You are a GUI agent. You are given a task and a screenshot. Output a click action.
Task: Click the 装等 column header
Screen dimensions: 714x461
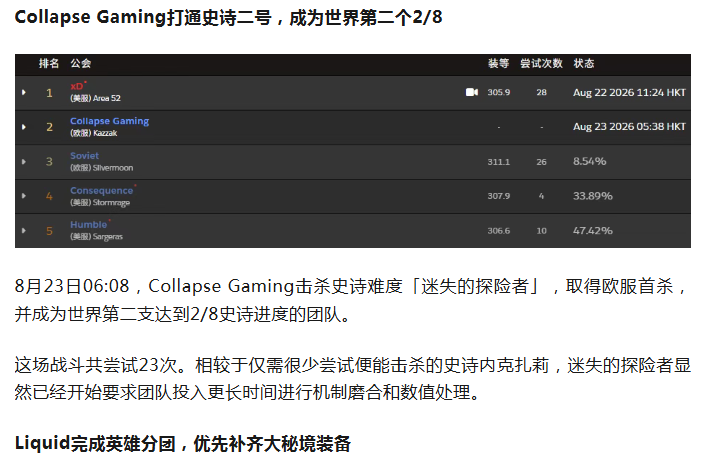(499, 63)
